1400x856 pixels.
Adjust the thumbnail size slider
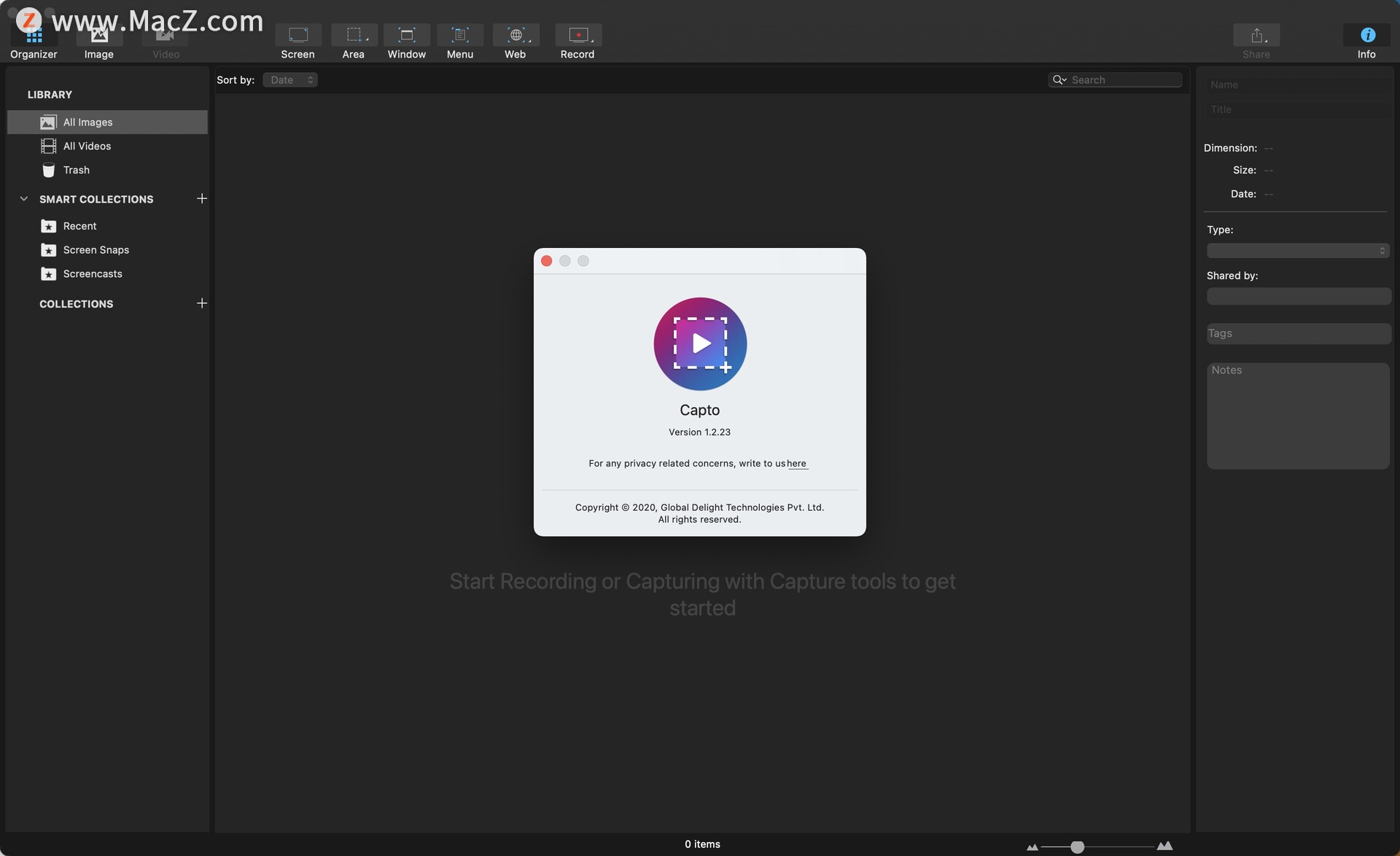tap(1077, 847)
